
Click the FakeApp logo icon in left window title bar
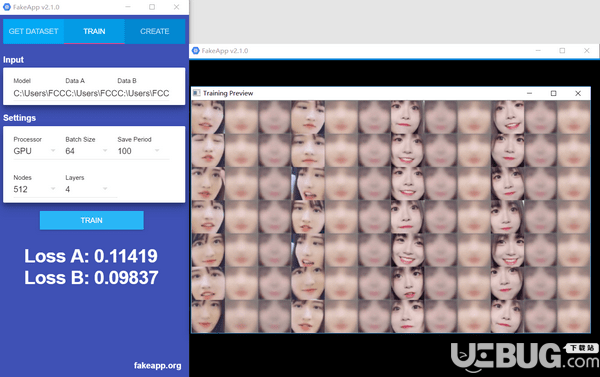(7, 7)
